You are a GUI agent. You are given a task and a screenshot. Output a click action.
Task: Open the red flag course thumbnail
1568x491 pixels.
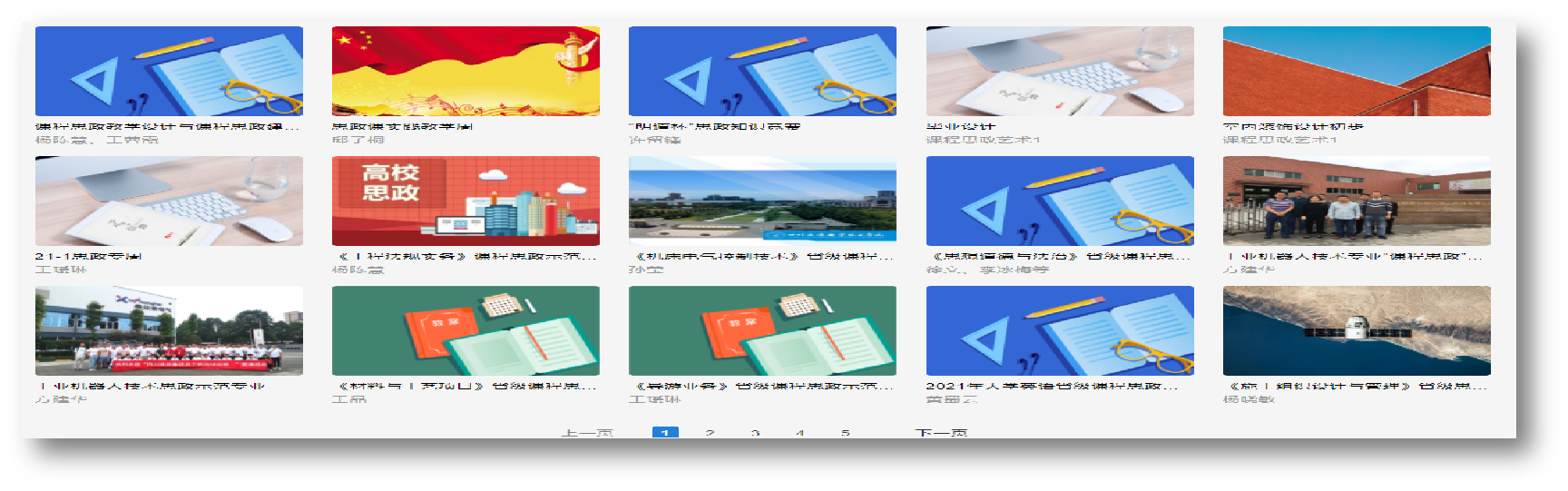[465, 71]
